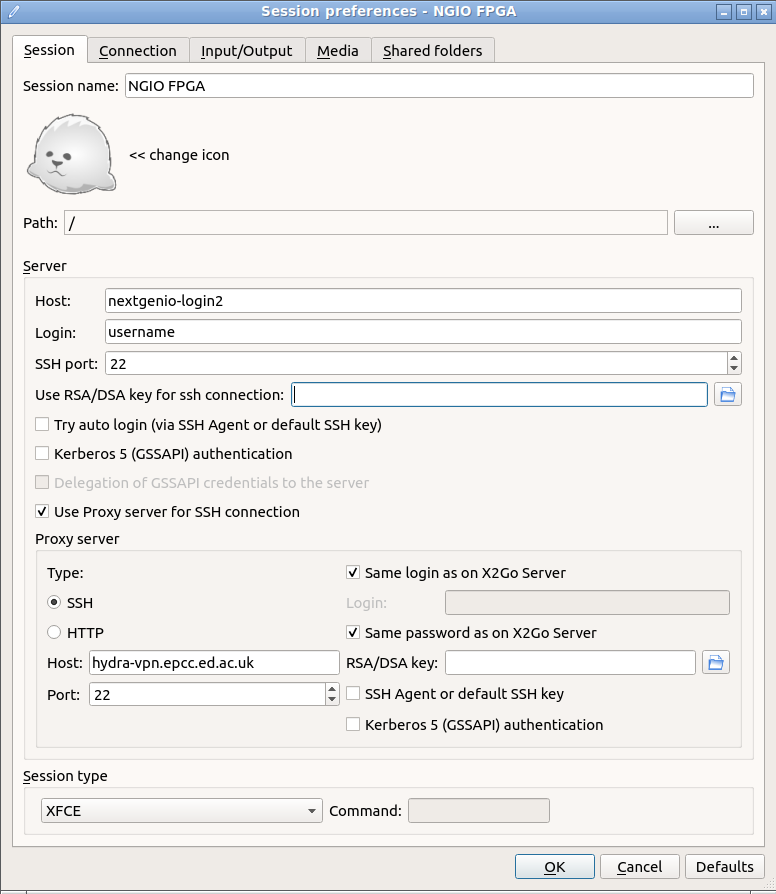This screenshot has height=894, width=776.
Task: Browse for proxy server RSA/DSA key file
Action: [x=716, y=663]
